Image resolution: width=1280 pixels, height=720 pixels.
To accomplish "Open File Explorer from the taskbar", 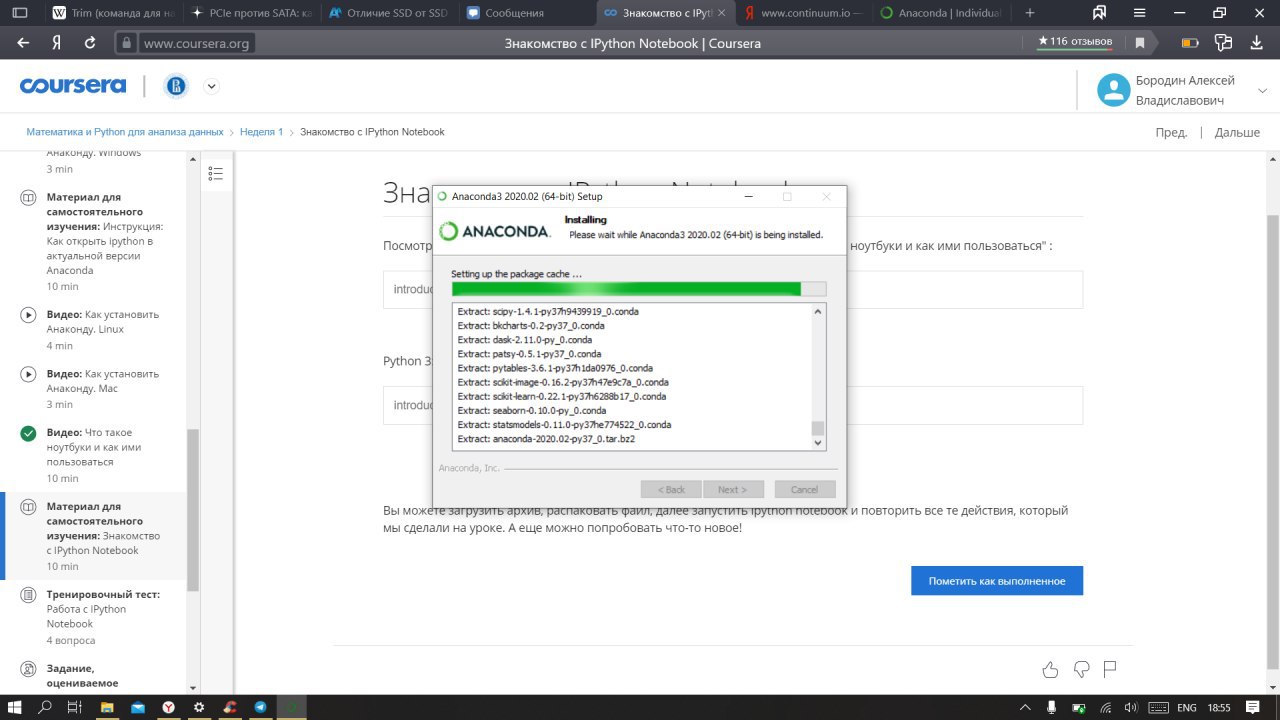I will (107, 707).
